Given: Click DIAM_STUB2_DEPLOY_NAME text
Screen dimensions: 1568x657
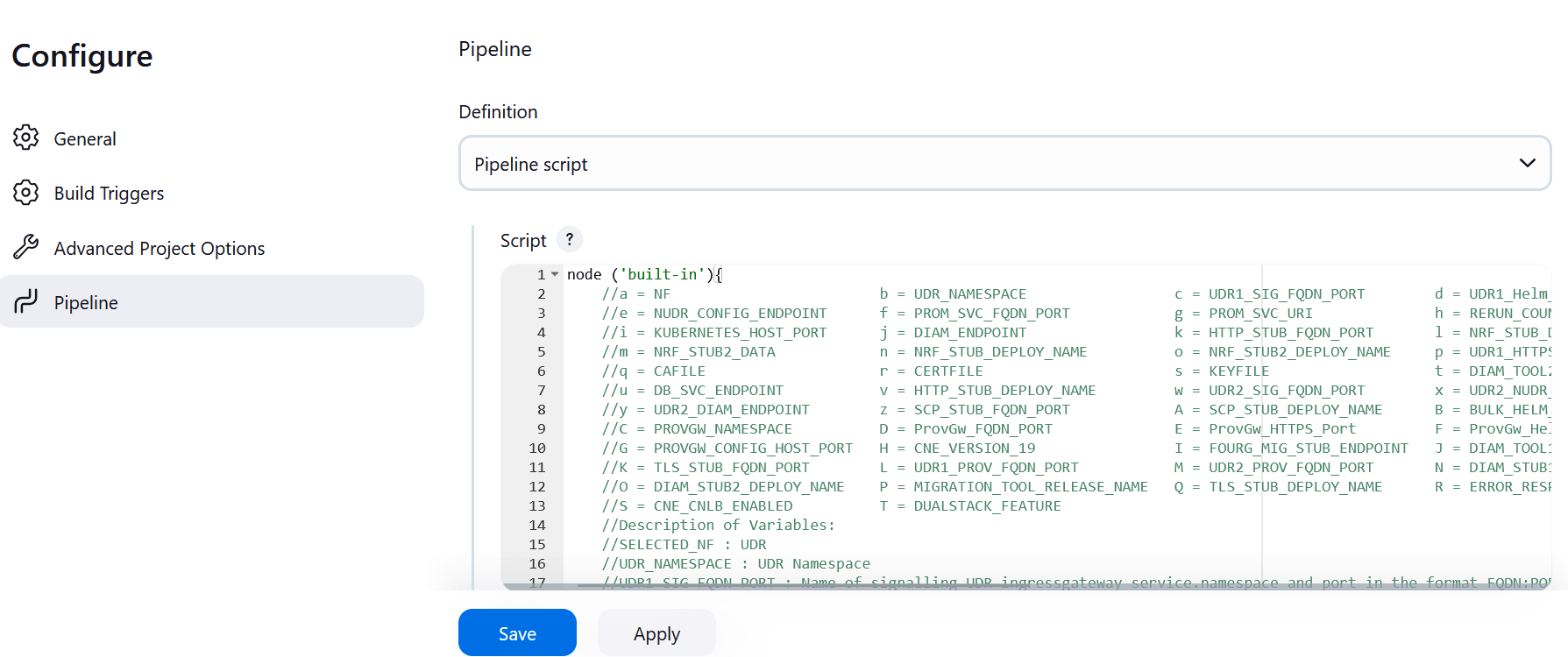Looking at the screenshot, I should (749, 486).
